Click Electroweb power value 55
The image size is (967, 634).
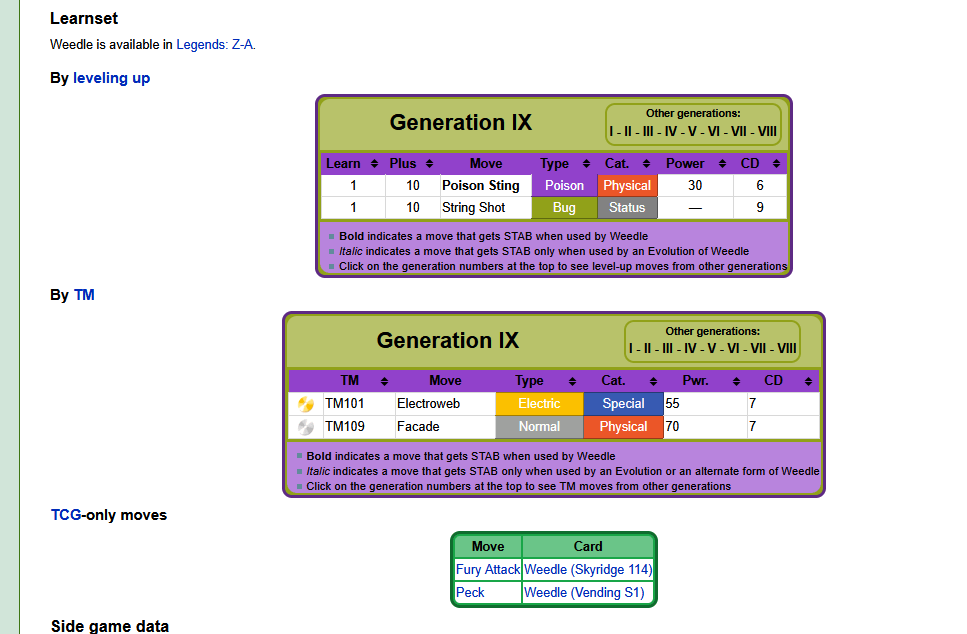[672, 403]
